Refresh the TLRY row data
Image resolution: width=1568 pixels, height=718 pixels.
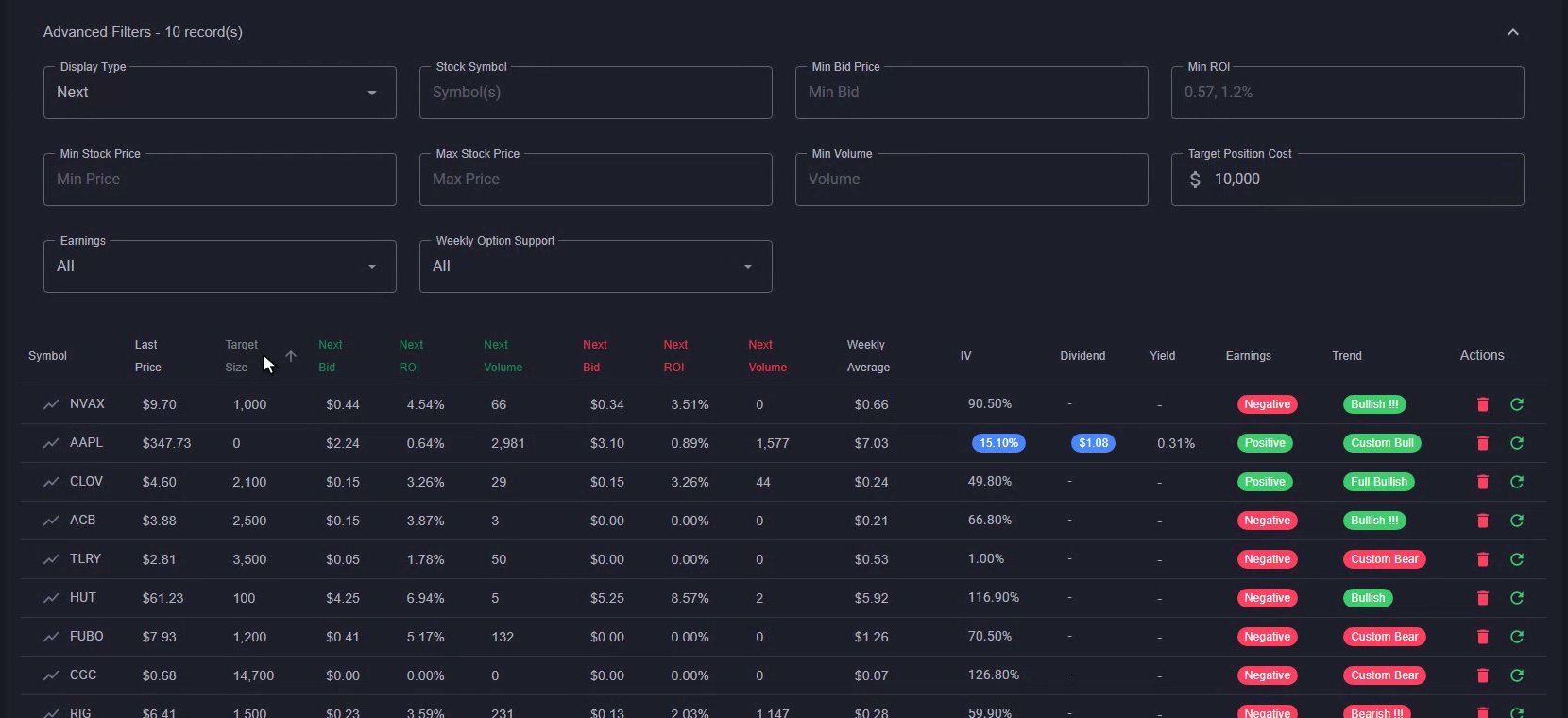coord(1517,559)
